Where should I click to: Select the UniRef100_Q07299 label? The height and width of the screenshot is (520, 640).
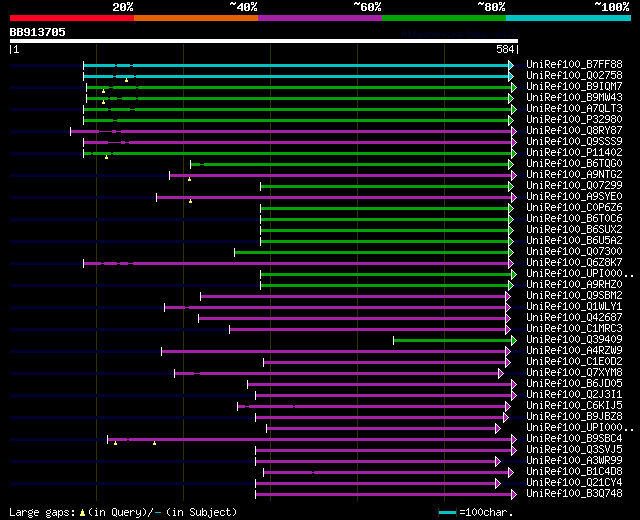pyautogui.click(x=574, y=186)
